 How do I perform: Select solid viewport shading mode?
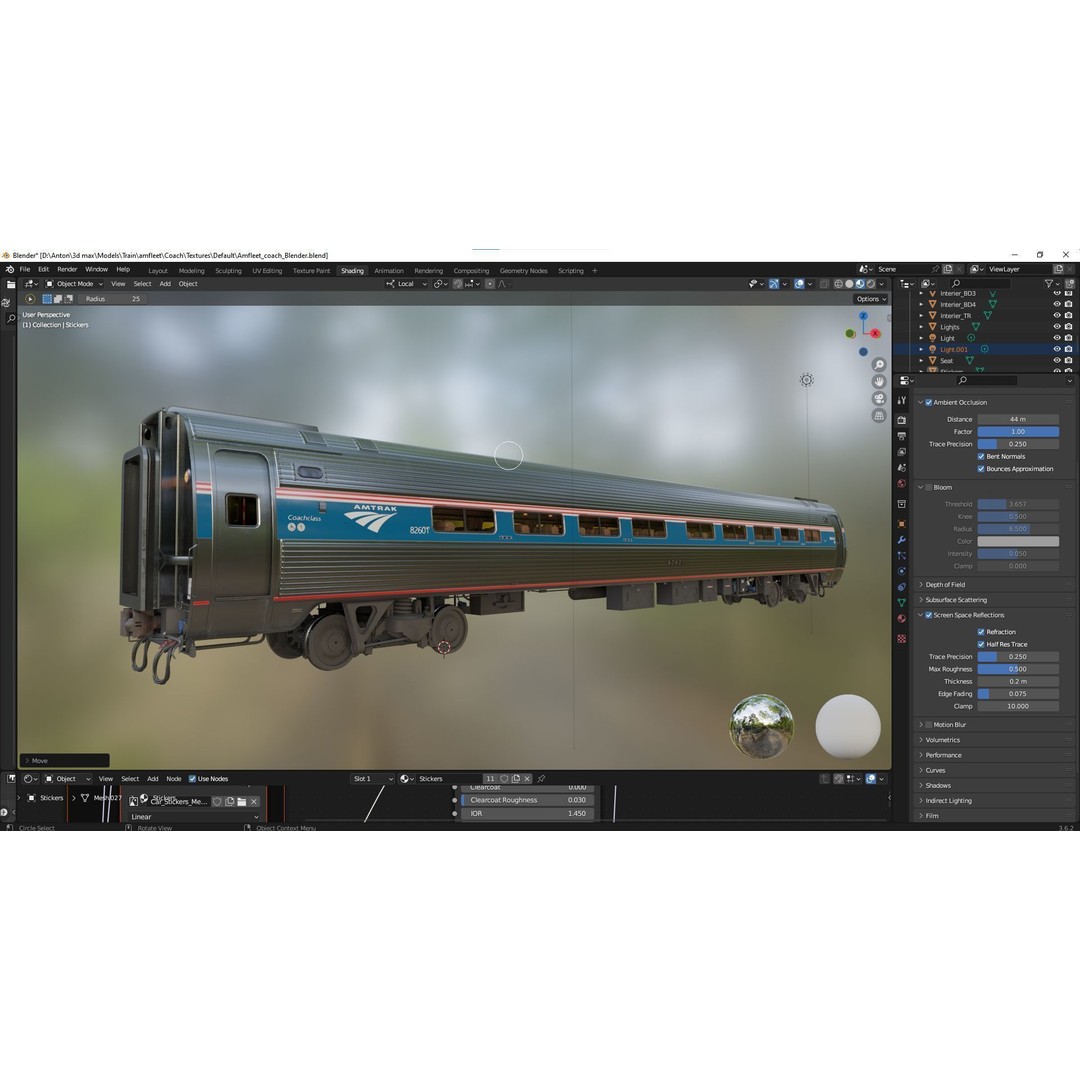click(849, 284)
